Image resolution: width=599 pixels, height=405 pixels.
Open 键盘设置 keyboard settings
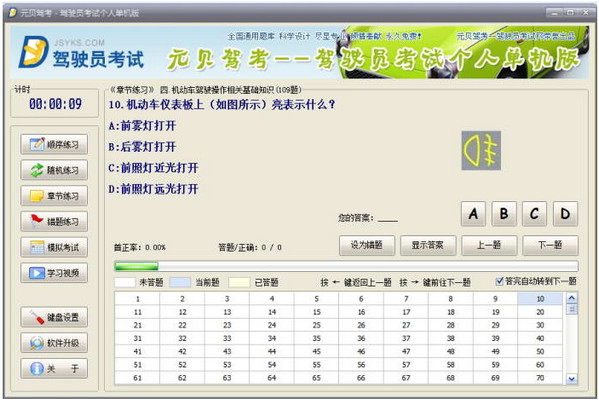pyautogui.click(x=54, y=317)
